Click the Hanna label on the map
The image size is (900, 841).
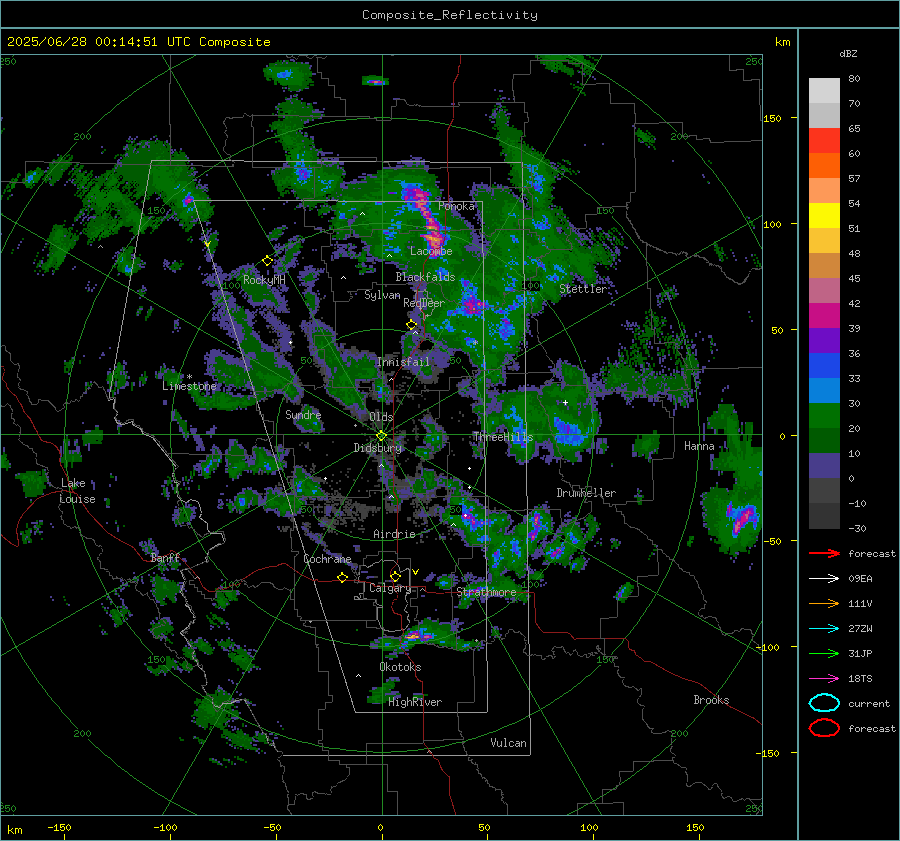[x=699, y=446]
